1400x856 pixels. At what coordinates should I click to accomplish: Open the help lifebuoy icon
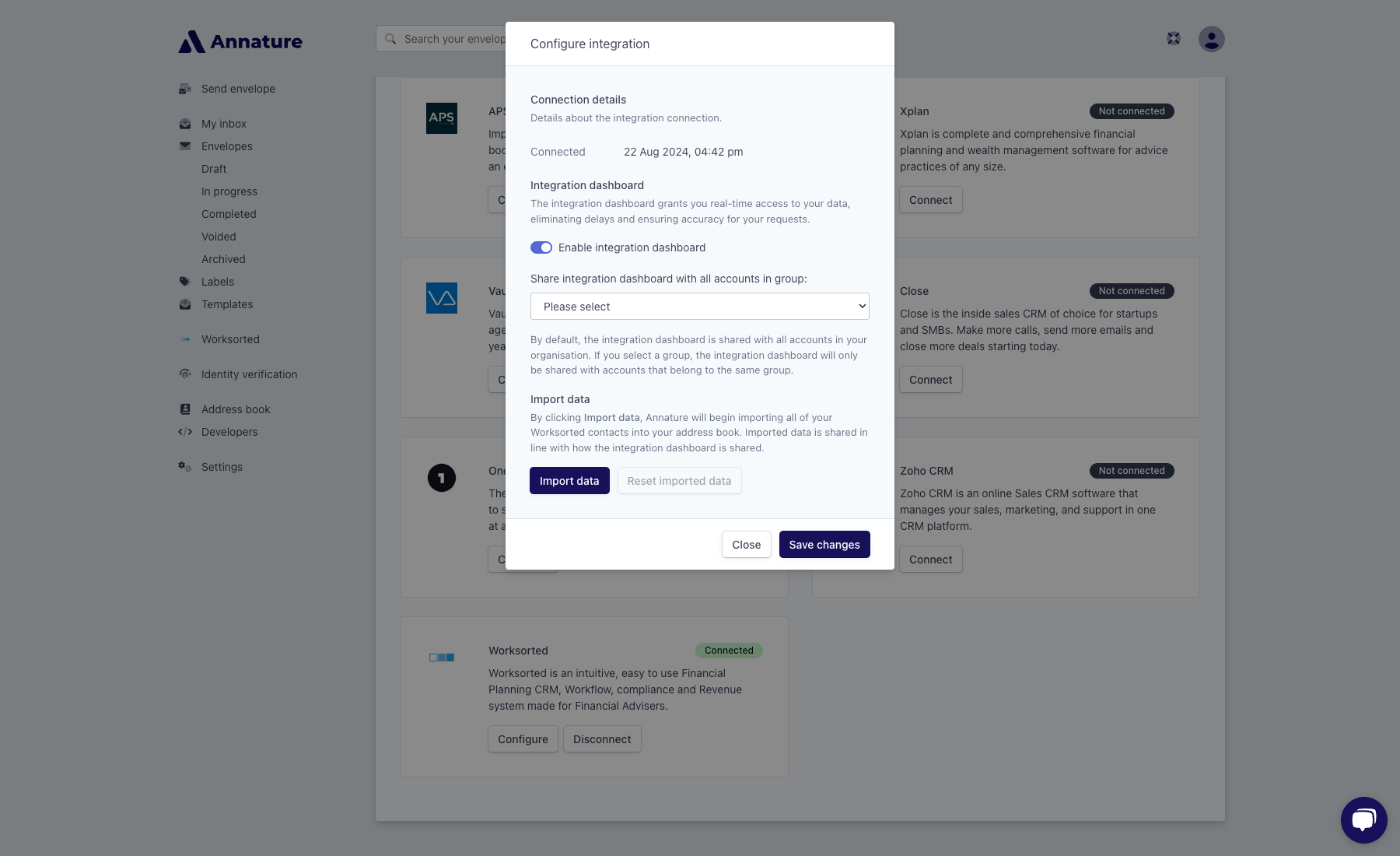(1173, 37)
